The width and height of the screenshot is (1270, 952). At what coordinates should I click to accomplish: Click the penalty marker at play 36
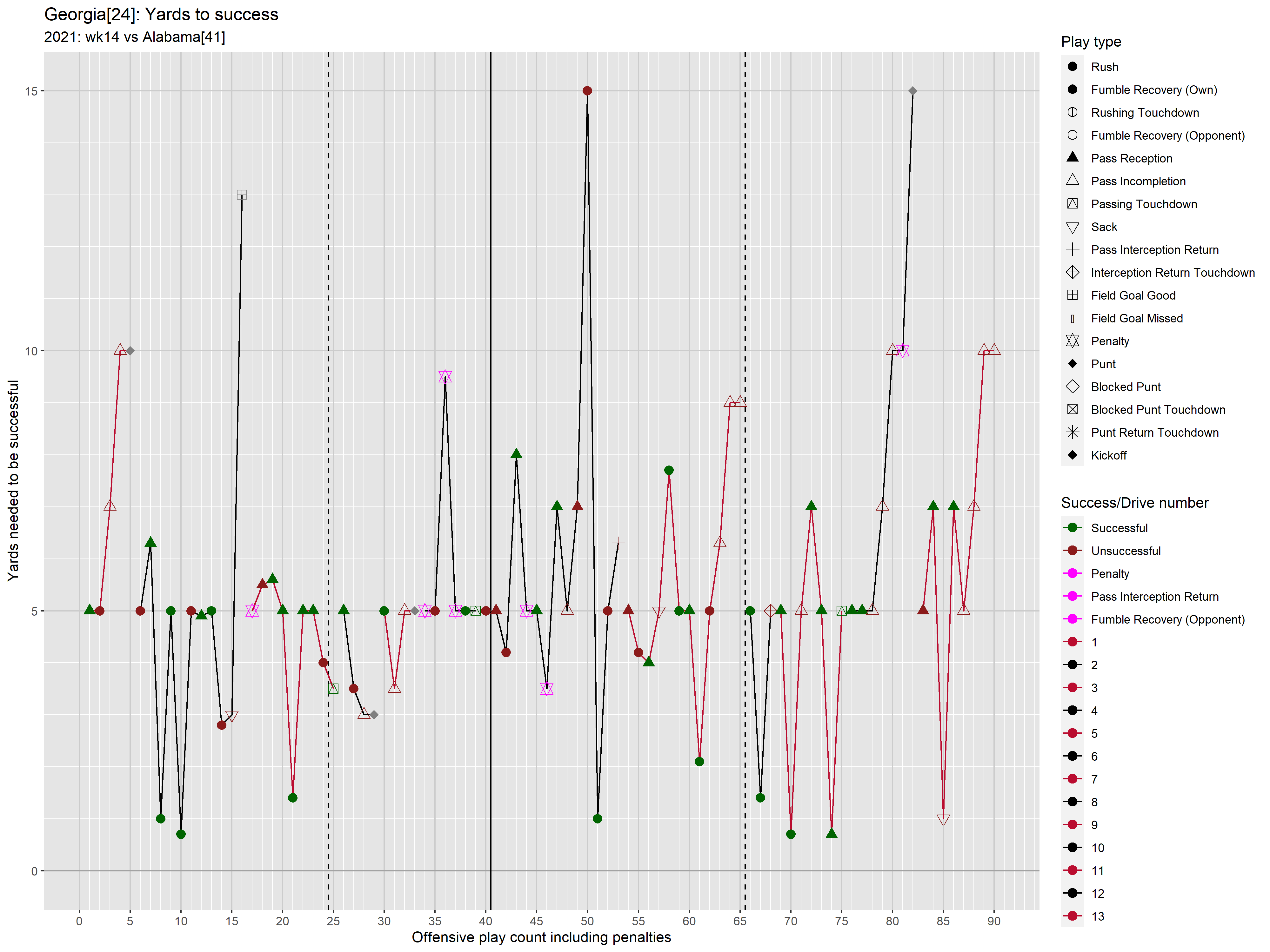(x=445, y=376)
